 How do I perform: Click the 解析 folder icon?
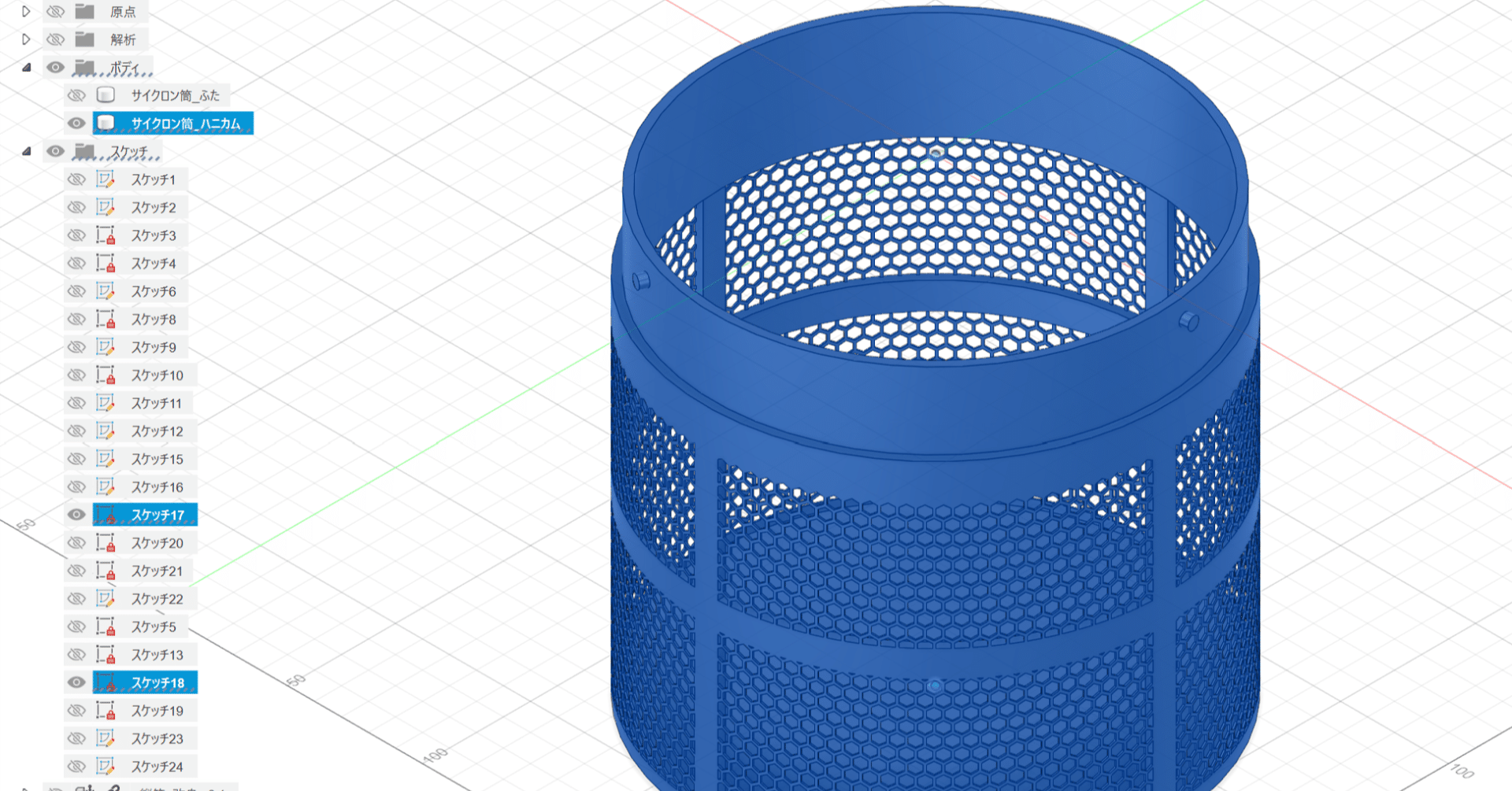point(82,39)
